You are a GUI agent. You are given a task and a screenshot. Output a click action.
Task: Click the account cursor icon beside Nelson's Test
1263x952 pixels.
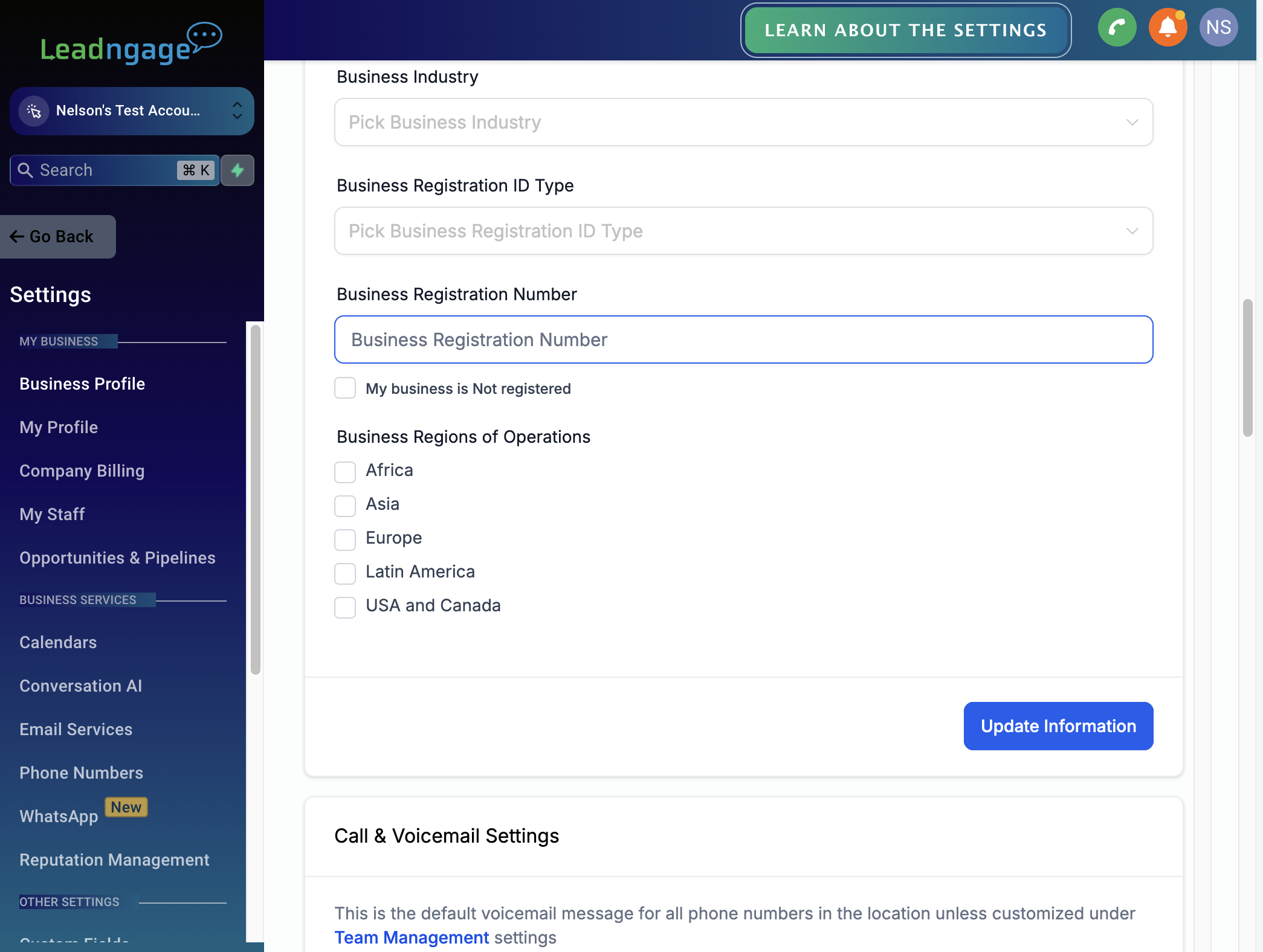pos(34,111)
